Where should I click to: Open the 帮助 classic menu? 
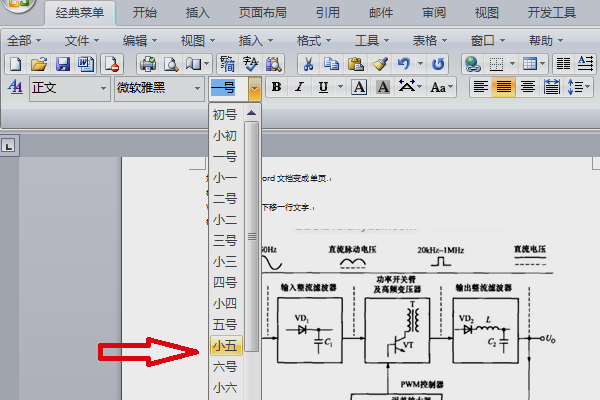(x=546, y=41)
